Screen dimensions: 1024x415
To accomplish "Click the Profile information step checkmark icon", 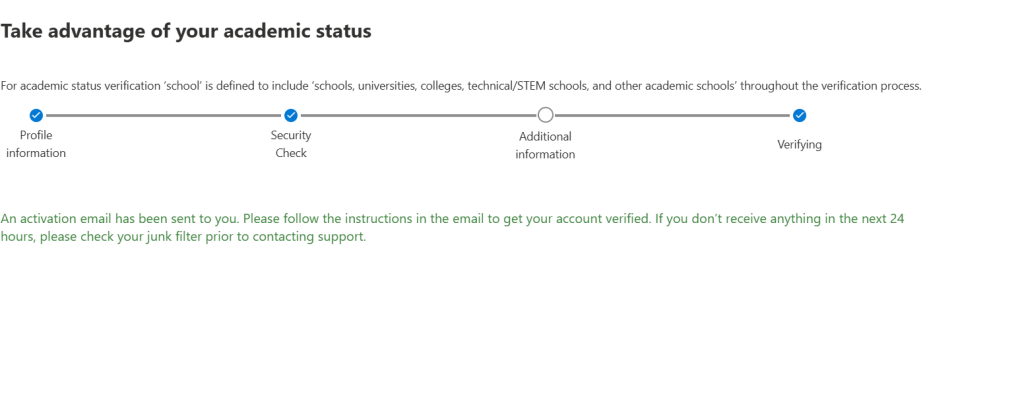I will pos(36,115).
